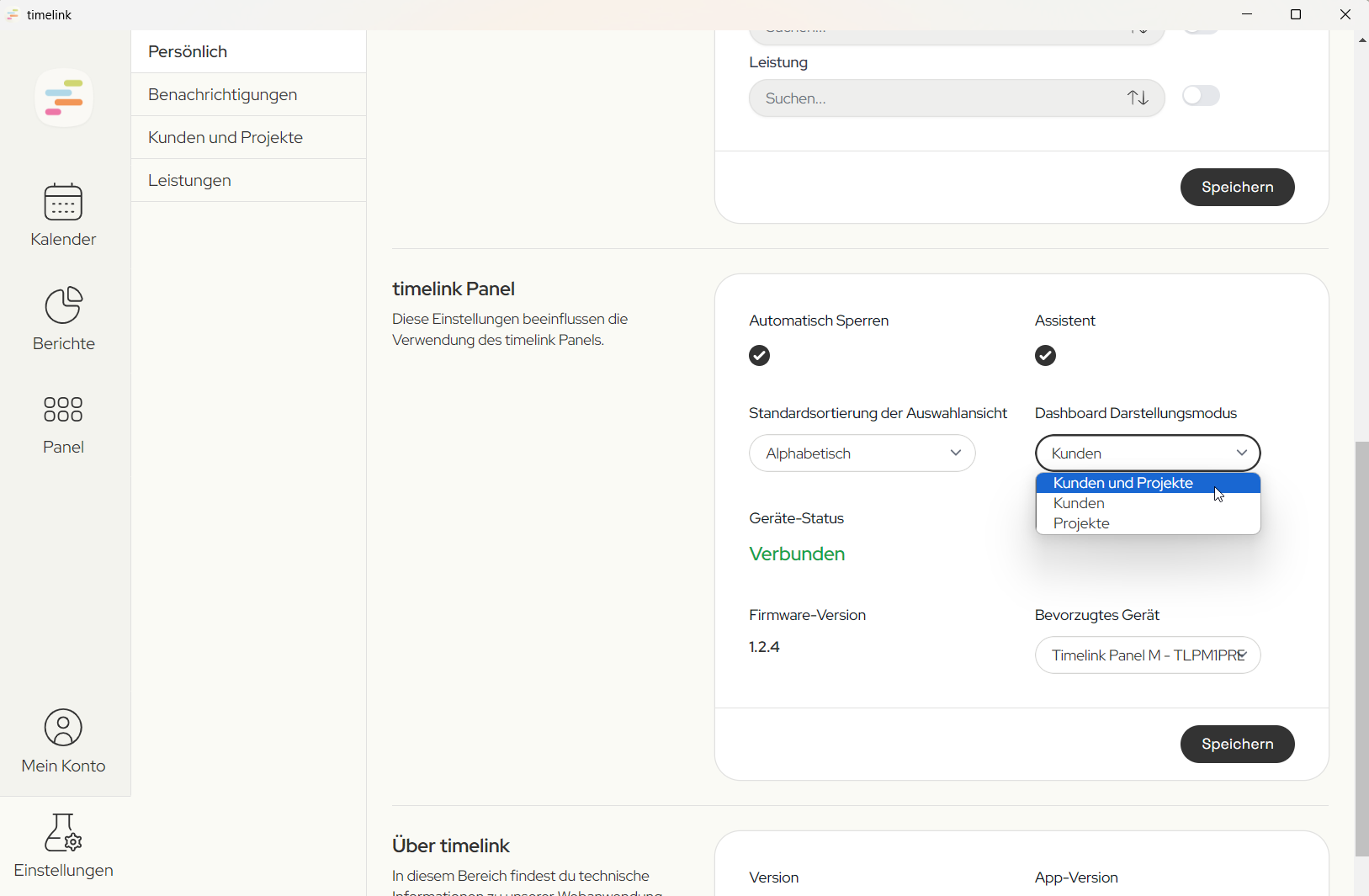This screenshot has width=1369, height=896.
Task: Click the sort arrows in Leistung search
Action: pyautogui.click(x=1138, y=98)
